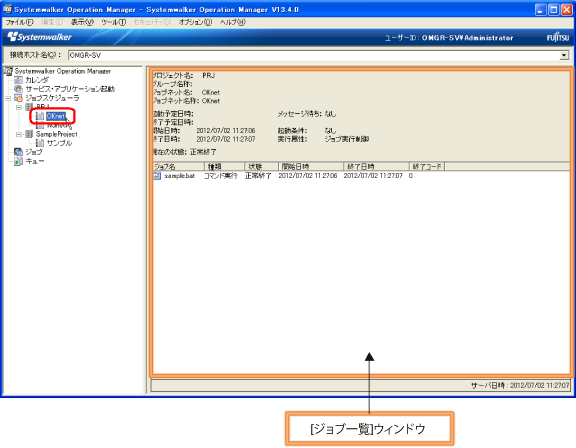
Task: Open the ヘルプ(H) menu
Action: 233,22
